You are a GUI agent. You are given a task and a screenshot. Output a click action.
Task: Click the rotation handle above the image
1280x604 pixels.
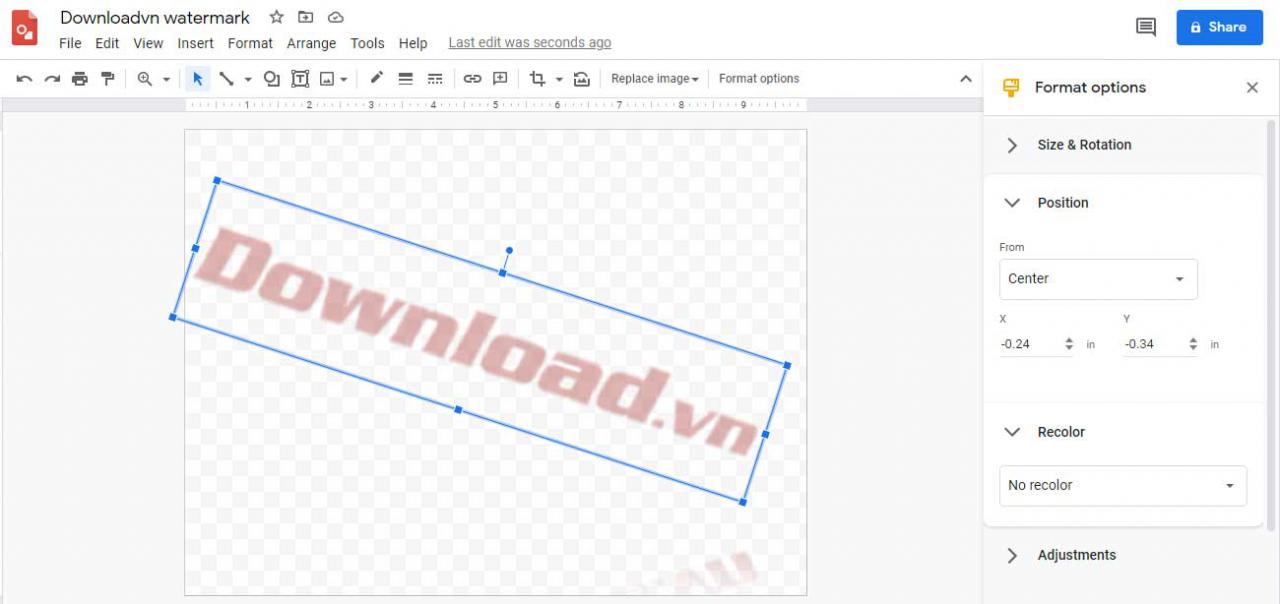[x=509, y=250]
